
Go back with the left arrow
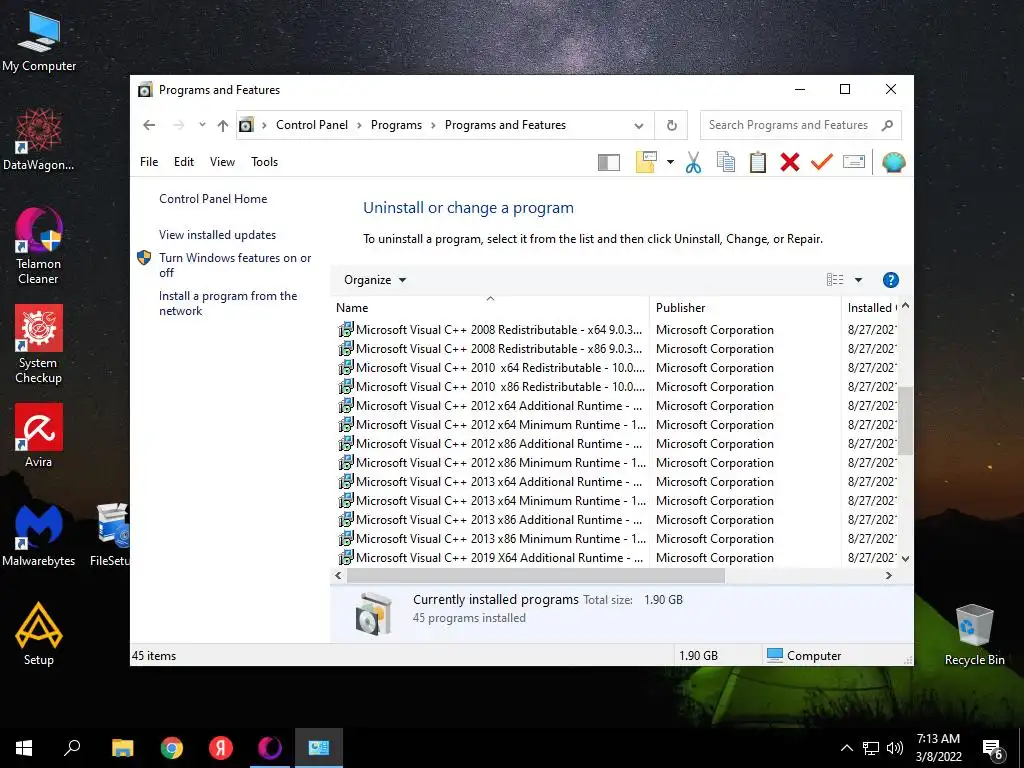click(149, 125)
